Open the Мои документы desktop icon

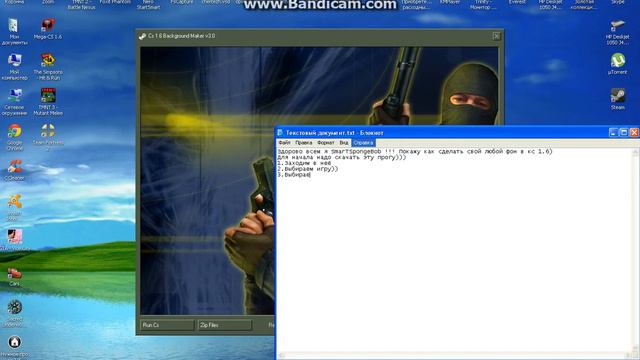(14, 31)
